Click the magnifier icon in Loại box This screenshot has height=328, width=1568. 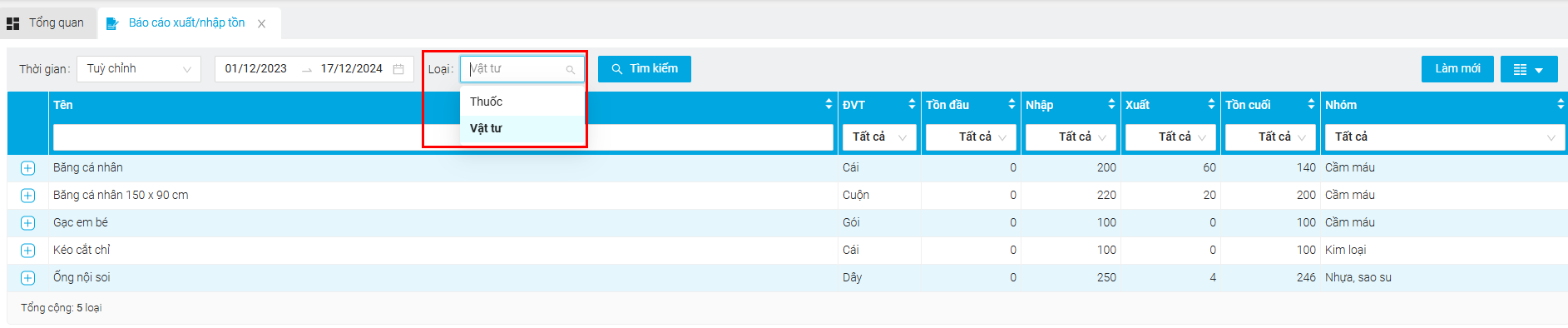click(x=571, y=70)
